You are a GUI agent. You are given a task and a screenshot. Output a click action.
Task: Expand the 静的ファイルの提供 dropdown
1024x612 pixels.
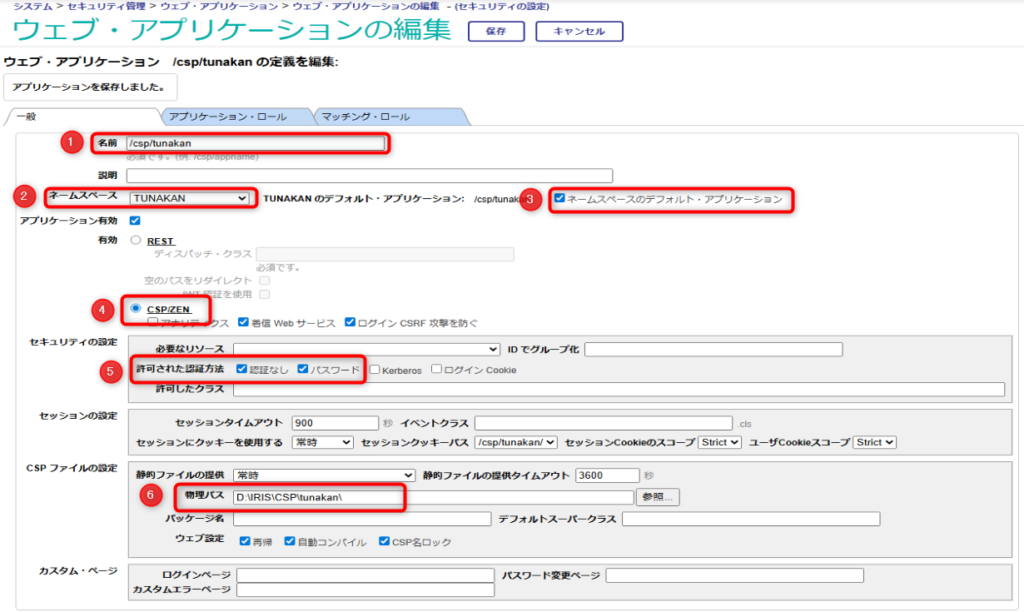click(324, 475)
